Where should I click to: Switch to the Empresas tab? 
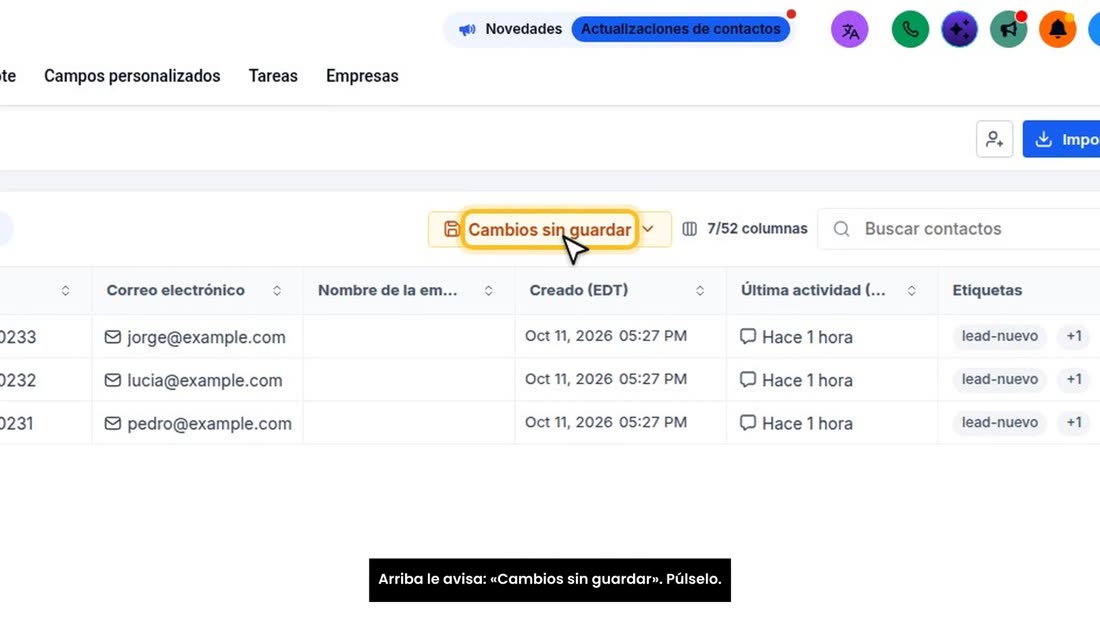(x=362, y=76)
